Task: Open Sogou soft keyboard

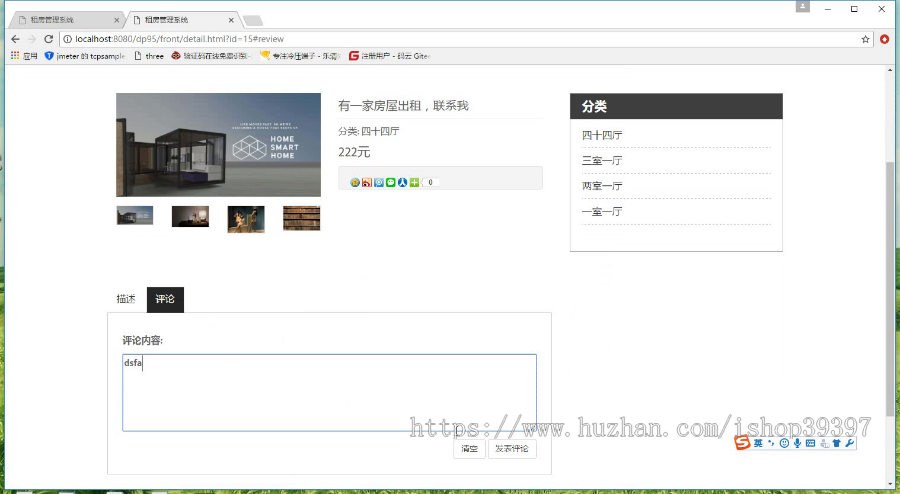Action: tap(810, 443)
